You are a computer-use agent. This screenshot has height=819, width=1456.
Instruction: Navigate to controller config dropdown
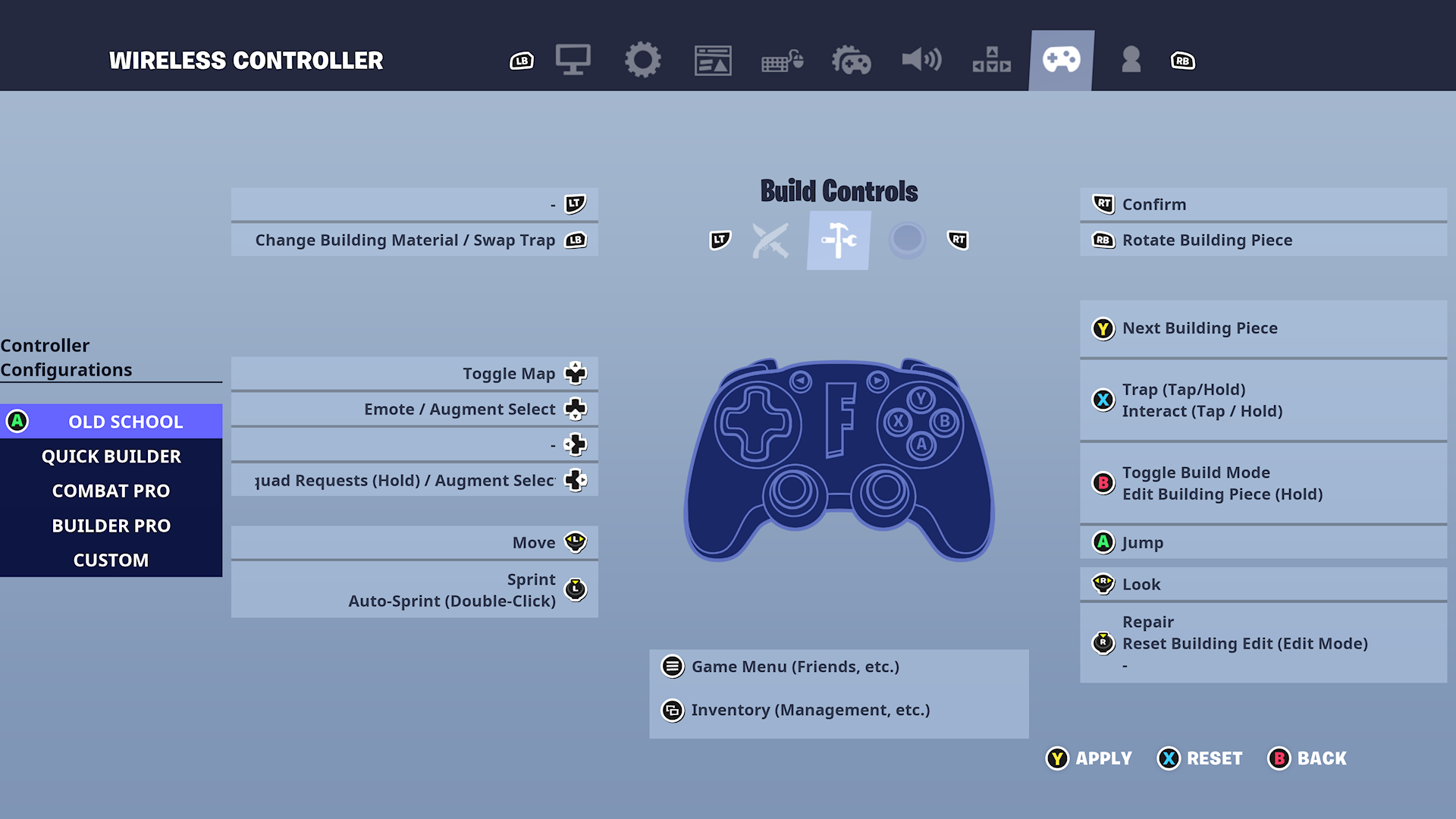tap(111, 421)
